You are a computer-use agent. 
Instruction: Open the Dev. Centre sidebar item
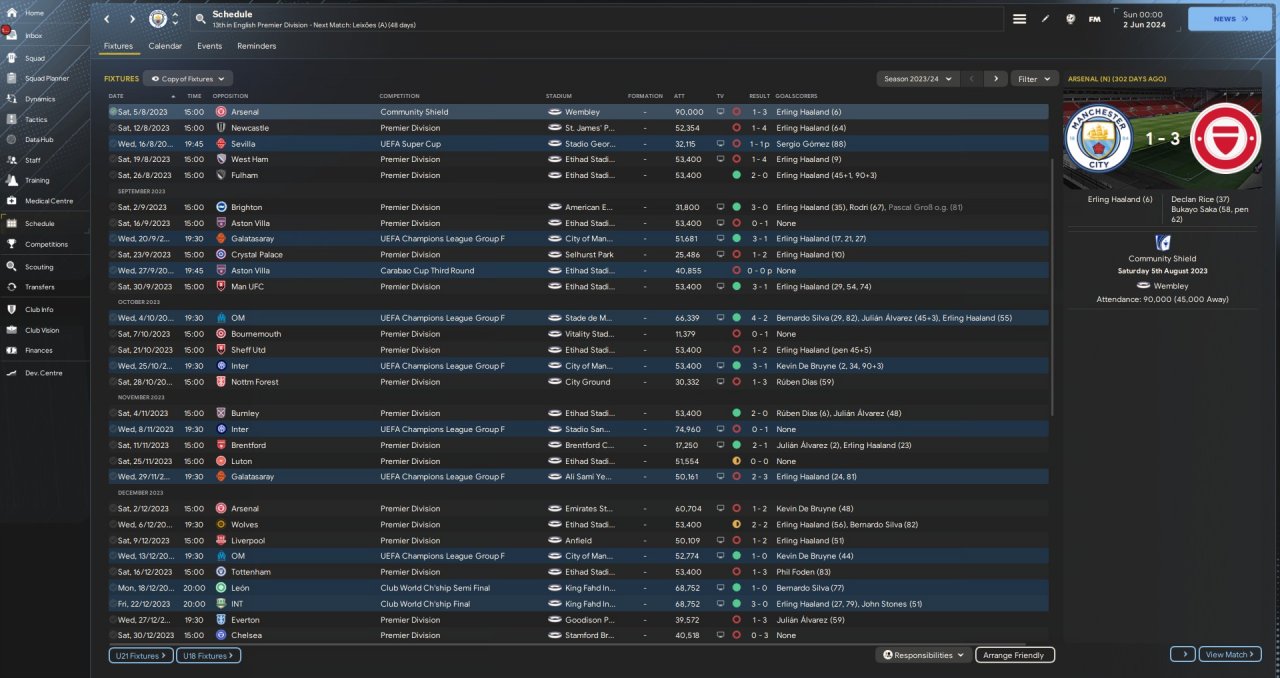point(44,373)
